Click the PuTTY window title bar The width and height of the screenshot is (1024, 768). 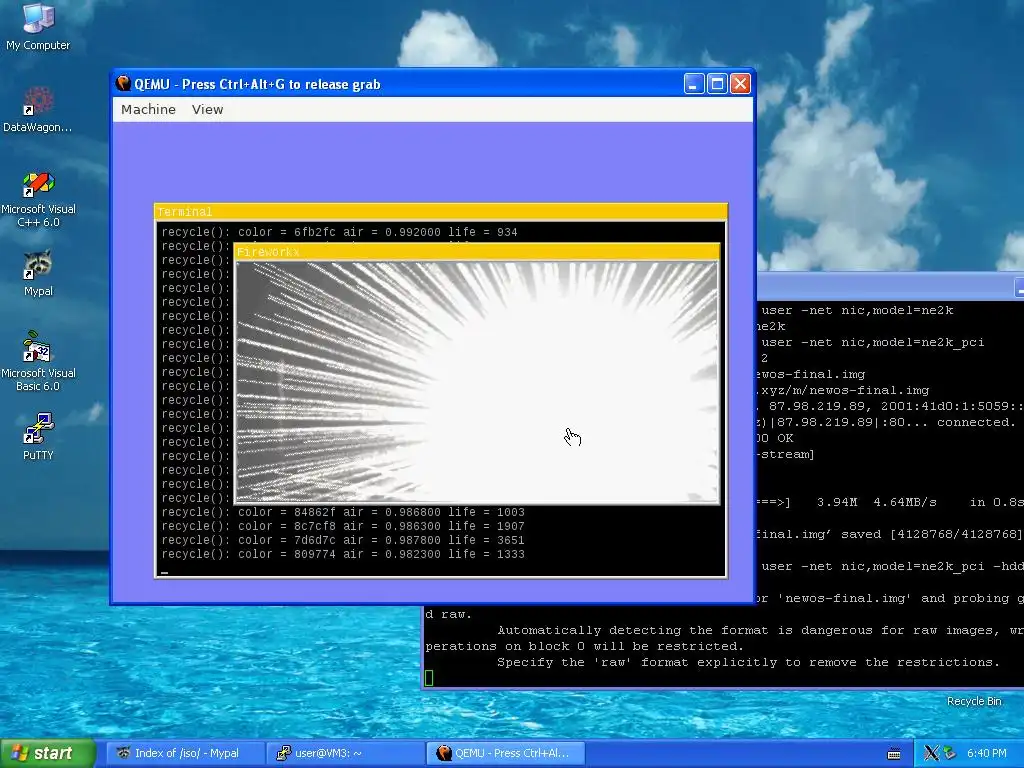(x=888, y=287)
